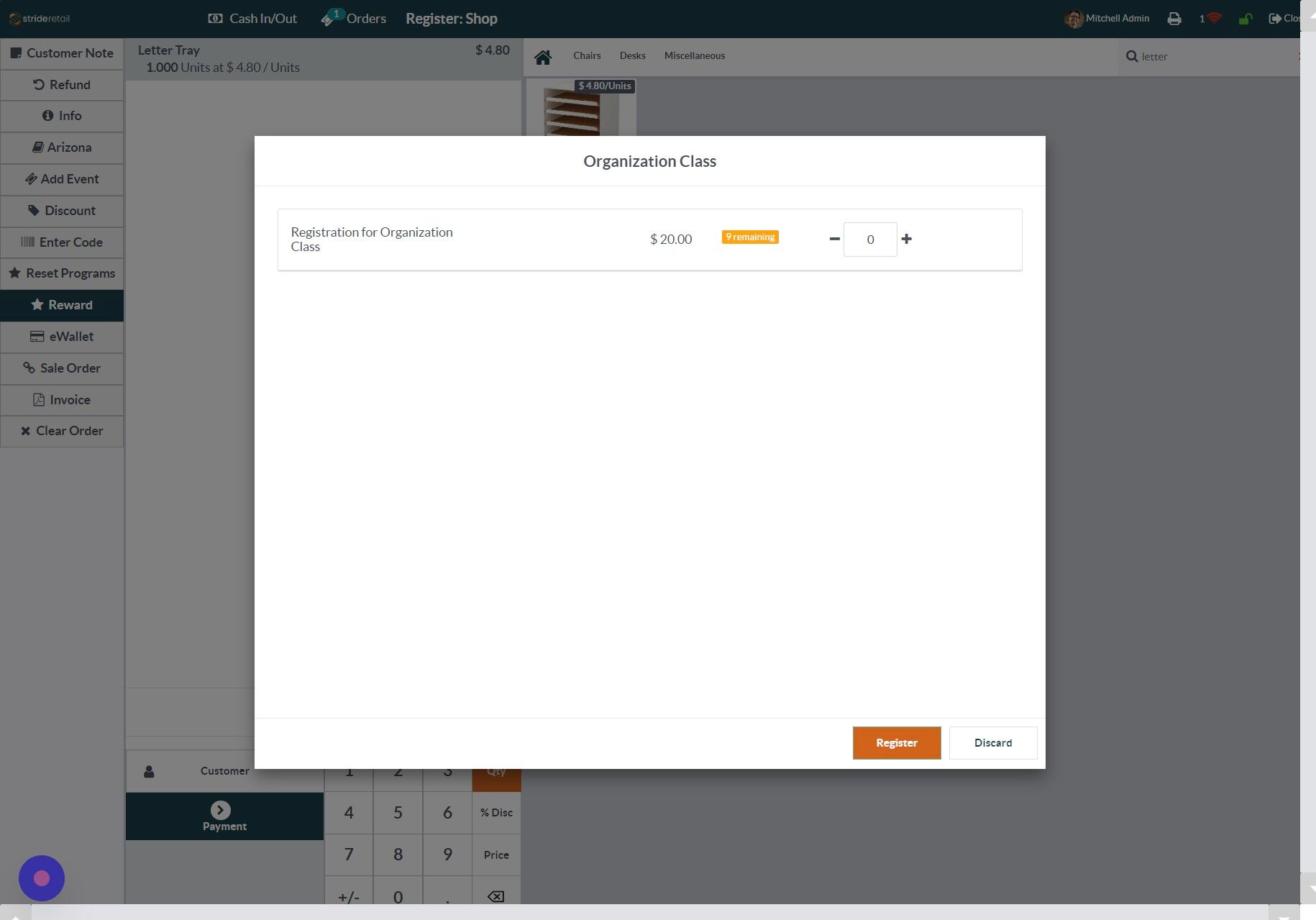Click the Orders ticket icon with badge
Viewport: 1316px width, 920px height.
332,17
